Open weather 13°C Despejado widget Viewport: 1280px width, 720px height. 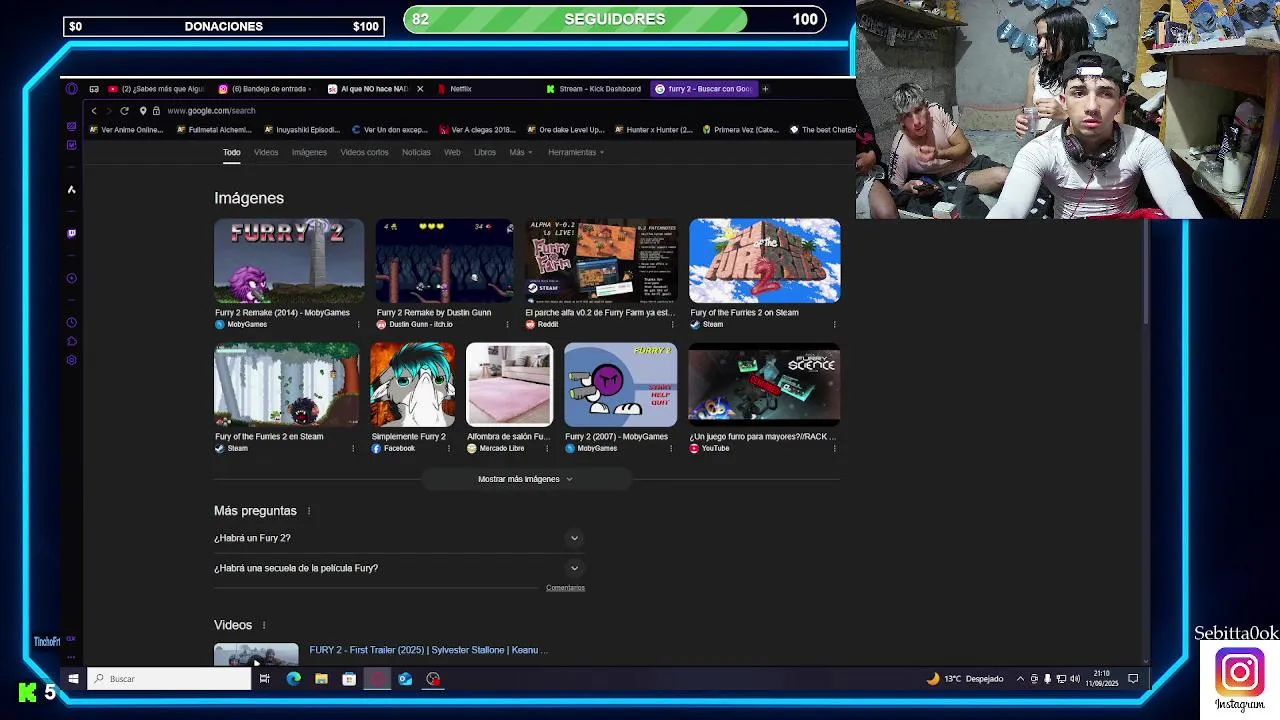pos(965,679)
